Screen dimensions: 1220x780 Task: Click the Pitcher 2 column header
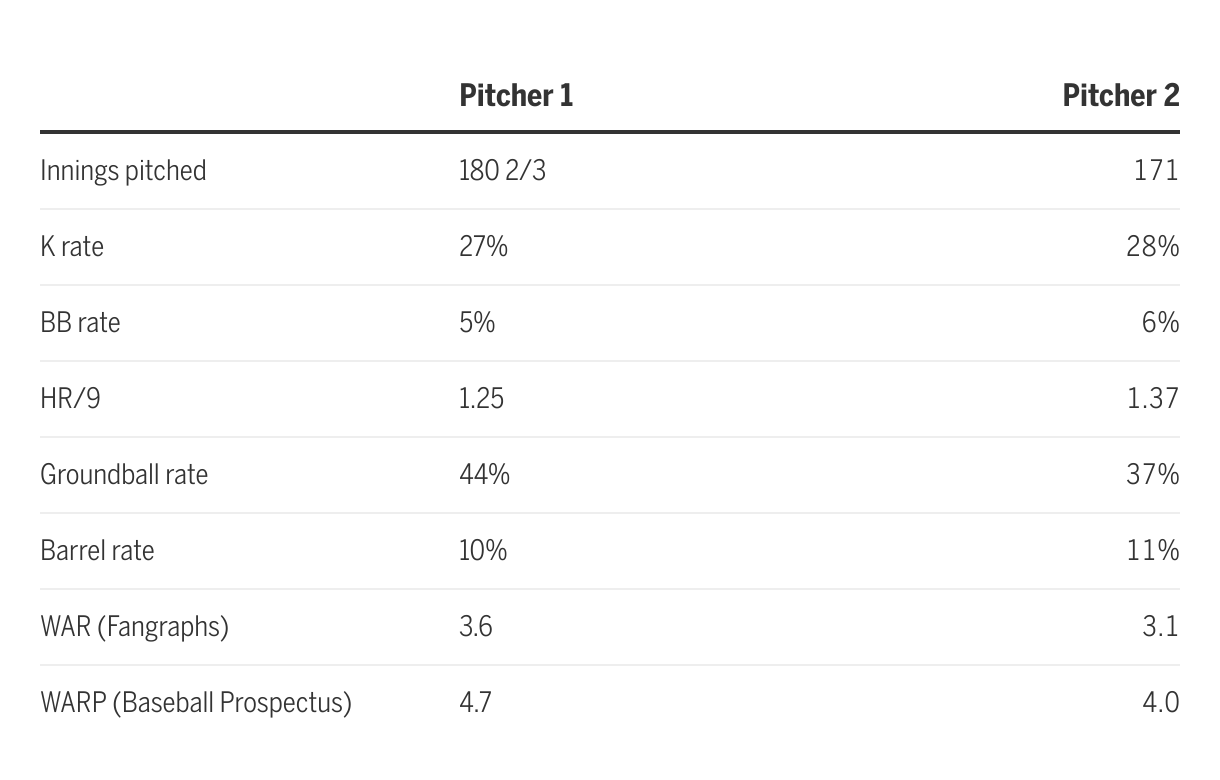point(1120,96)
